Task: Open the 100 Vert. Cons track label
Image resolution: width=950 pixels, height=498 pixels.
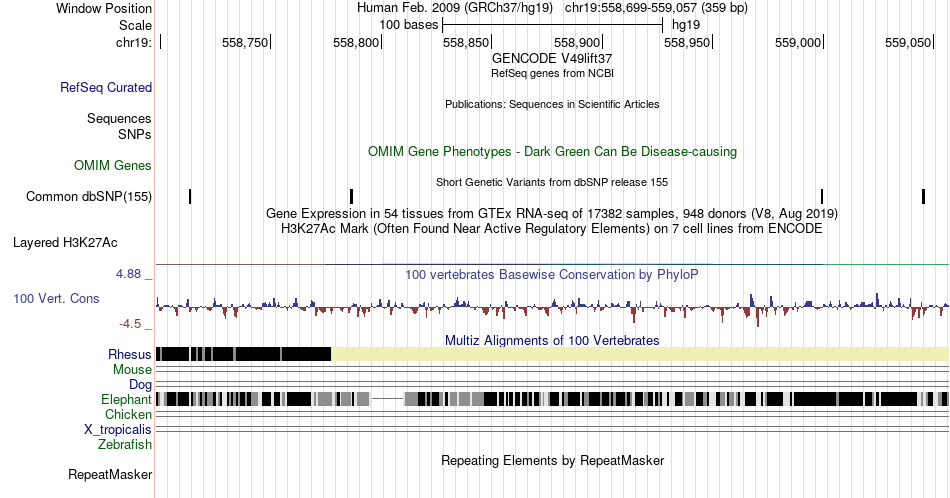Action: coord(56,298)
